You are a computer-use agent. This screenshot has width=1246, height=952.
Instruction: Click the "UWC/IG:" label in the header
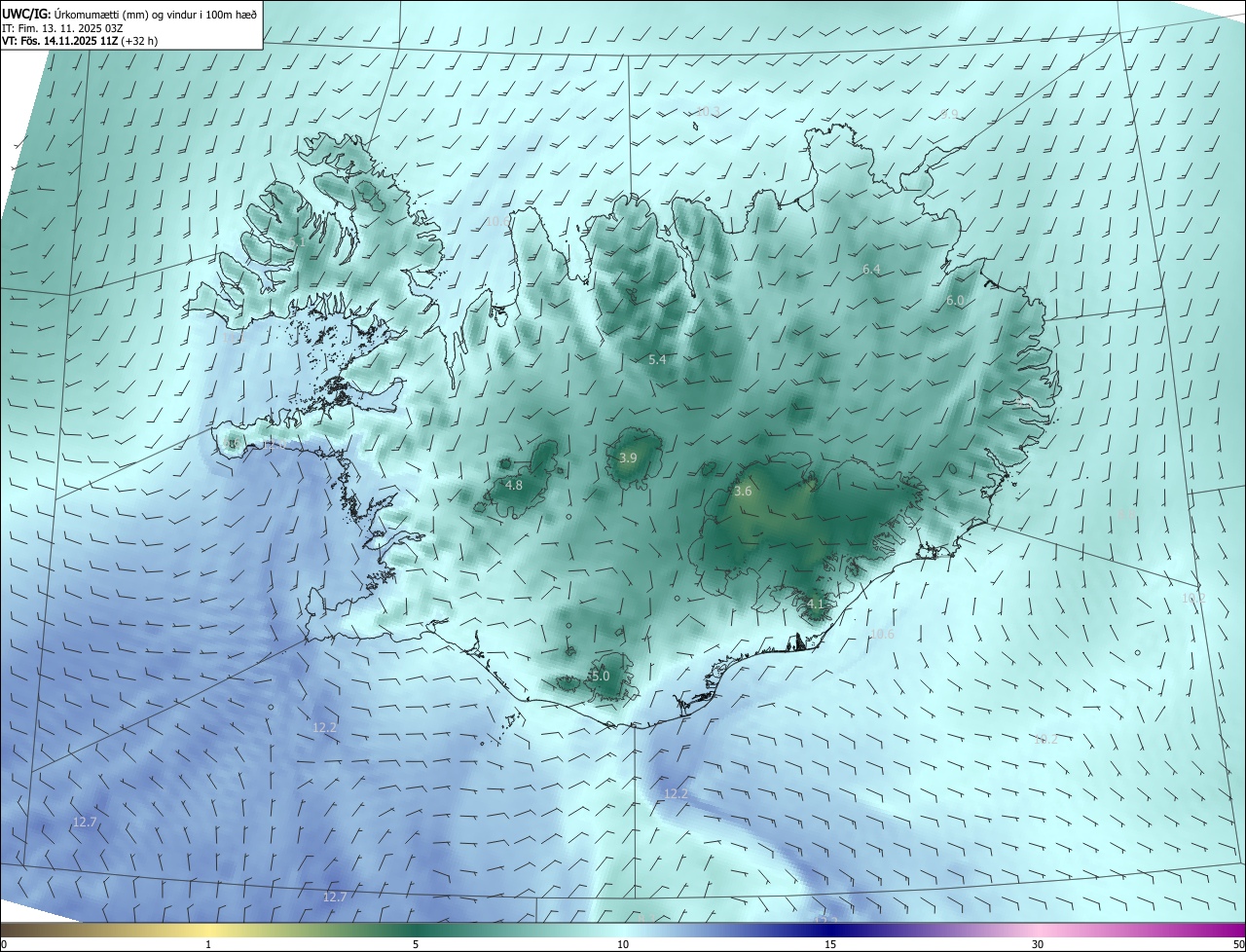[27, 15]
